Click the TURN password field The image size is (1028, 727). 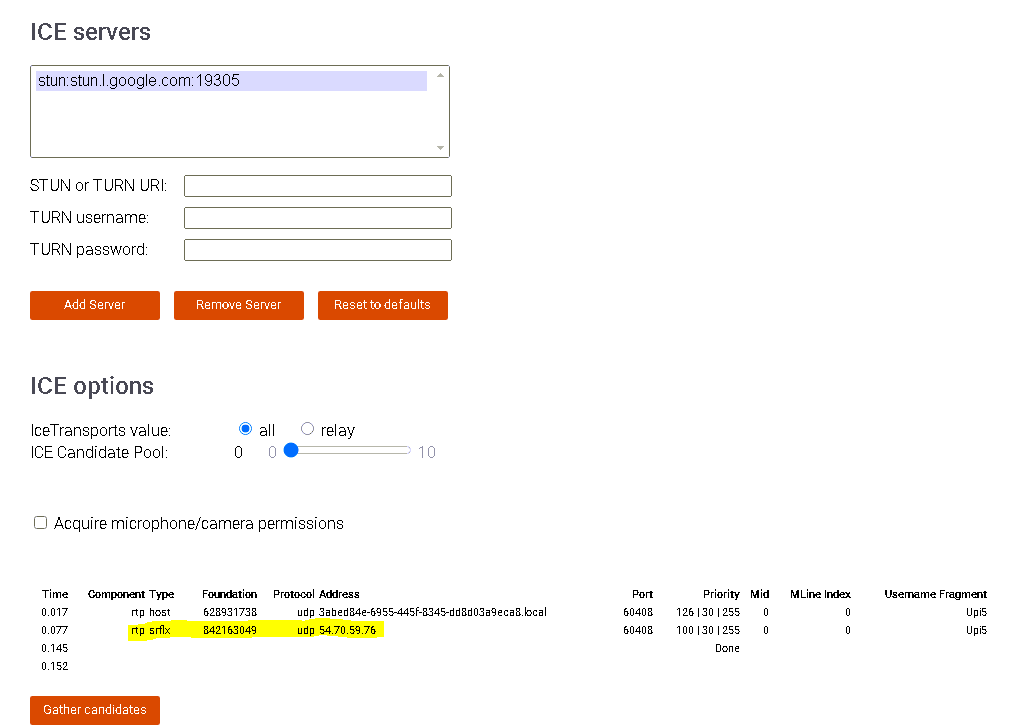(x=317, y=250)
